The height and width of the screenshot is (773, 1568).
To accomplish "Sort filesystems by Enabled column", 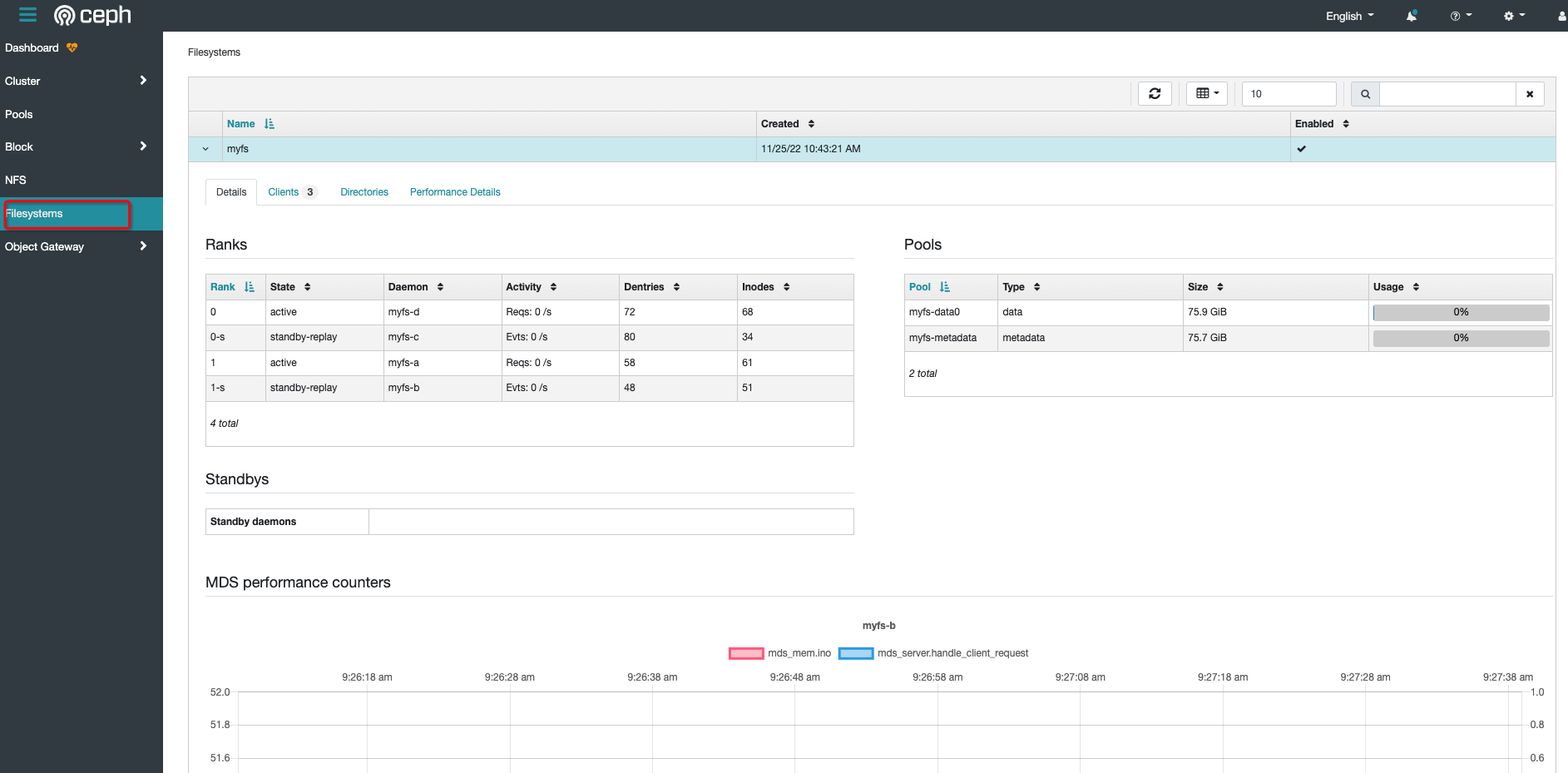I will [1322, 124].
